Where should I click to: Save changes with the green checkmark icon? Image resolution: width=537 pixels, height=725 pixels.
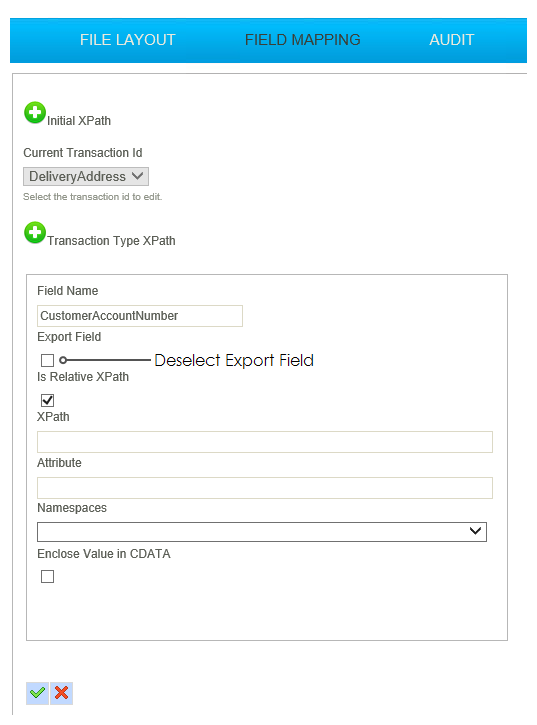coord(37,693)
